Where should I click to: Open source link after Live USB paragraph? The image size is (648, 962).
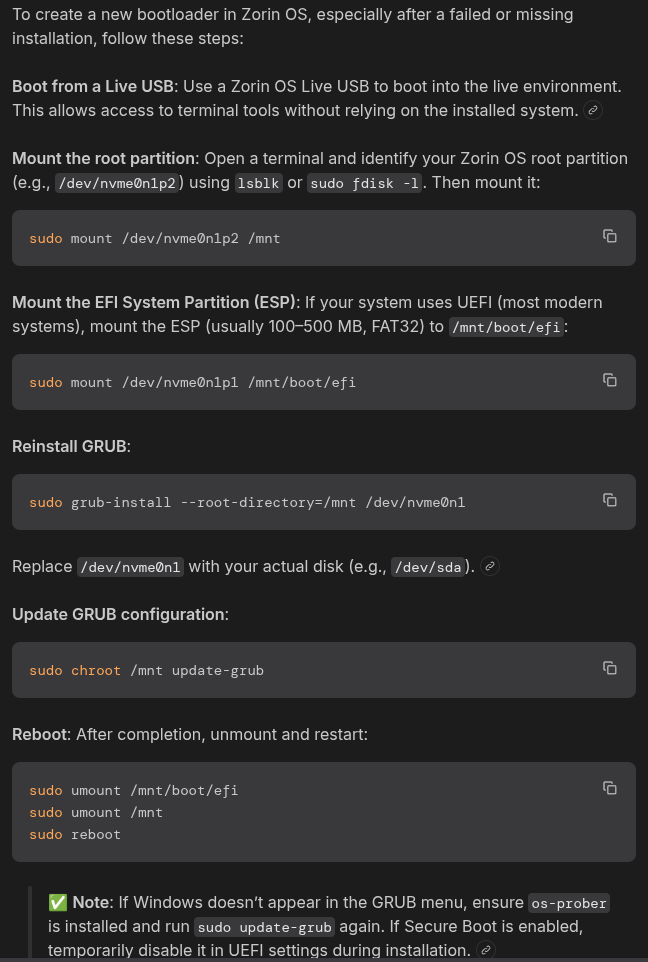click(593, 111)
